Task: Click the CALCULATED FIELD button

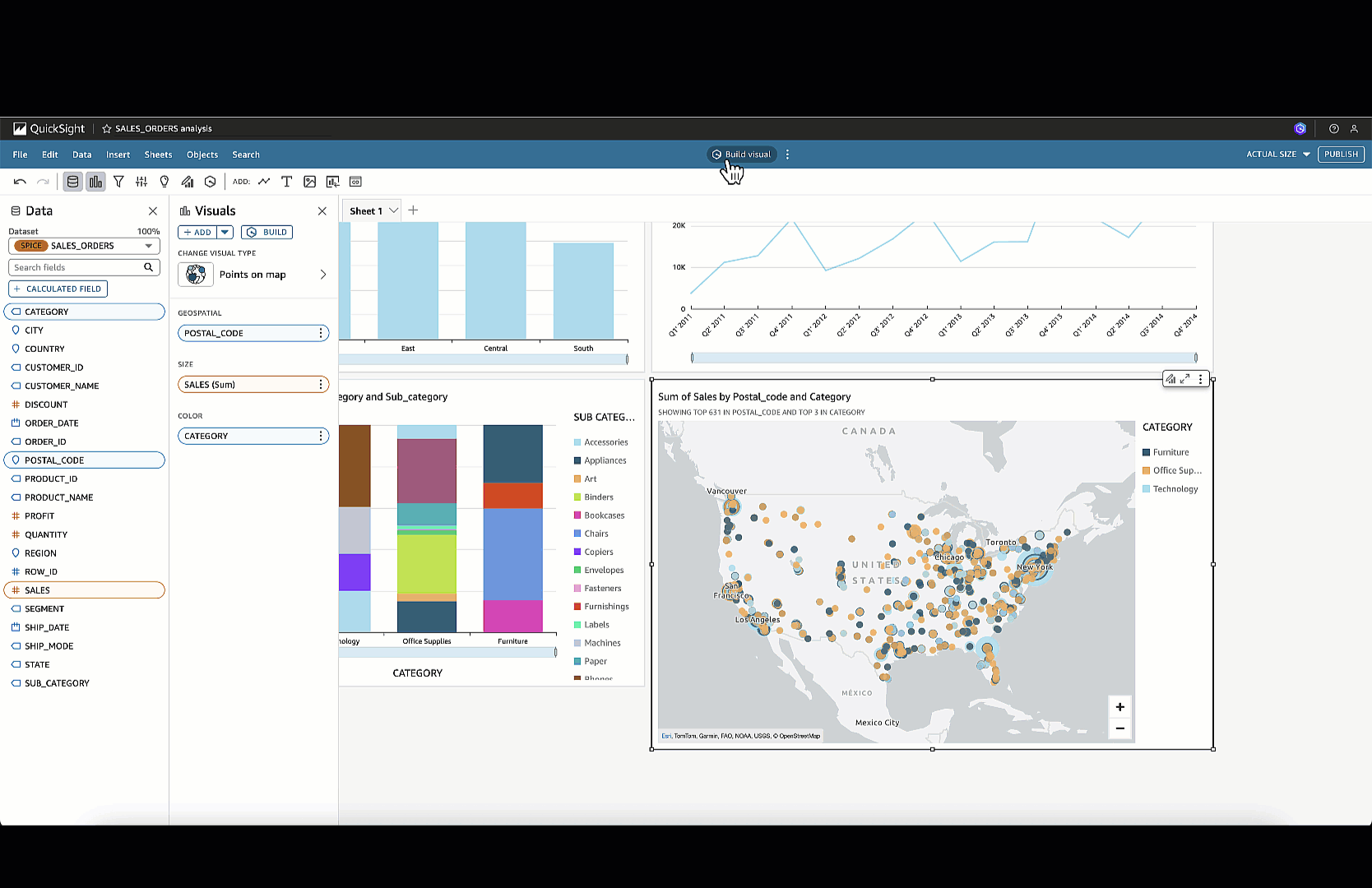Action: click(58, 289)
